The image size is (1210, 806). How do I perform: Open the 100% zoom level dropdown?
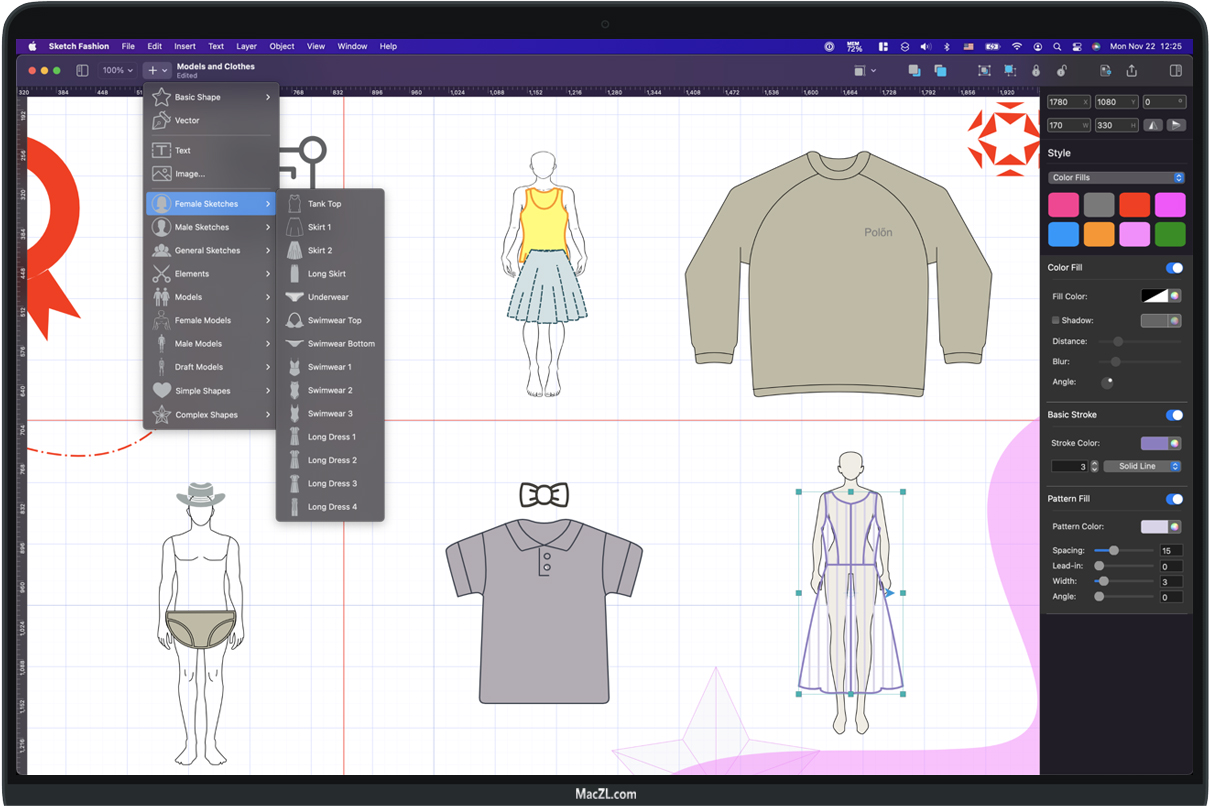pyautogui.click(x=118, y=71)
